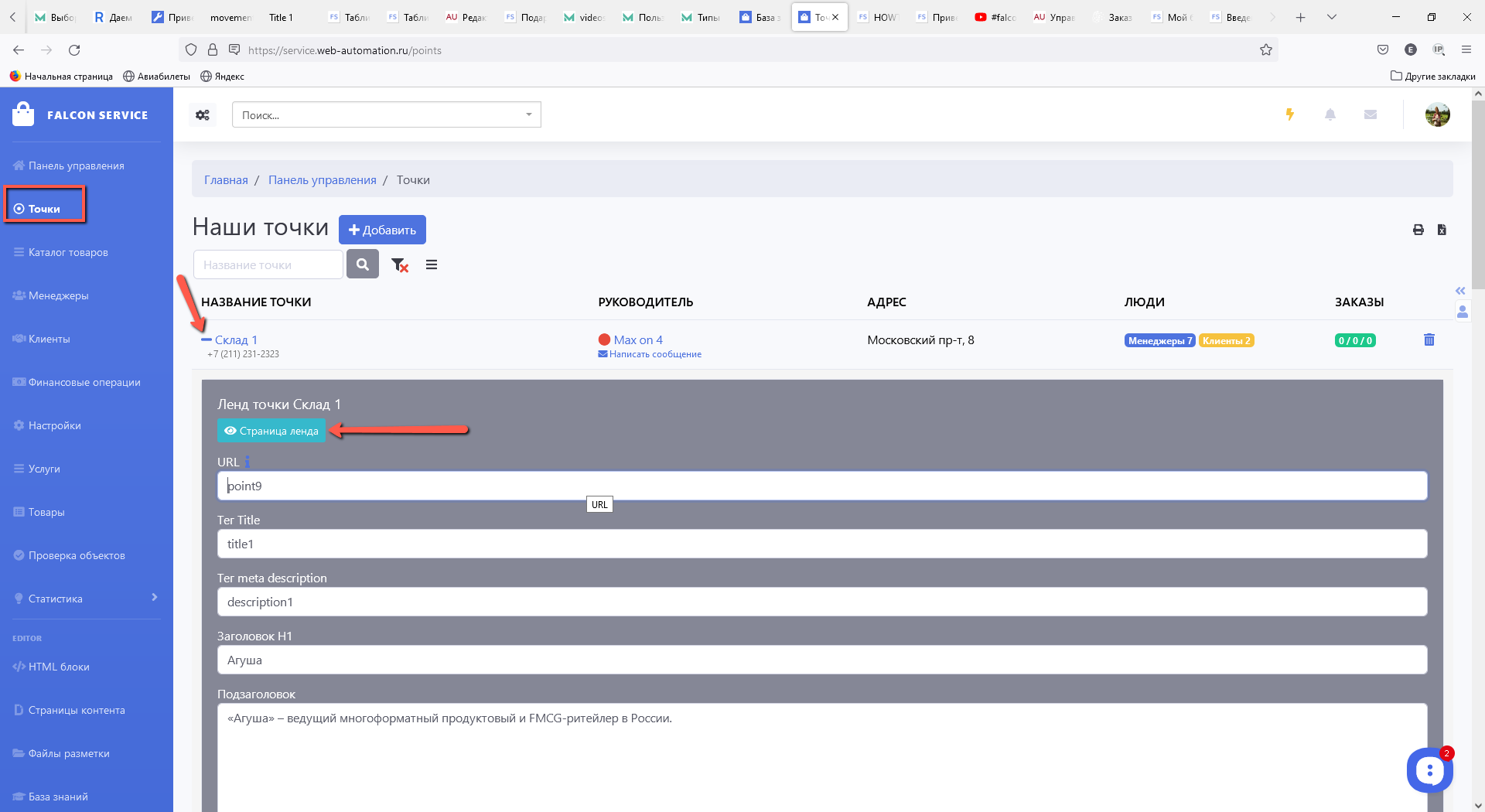
Task: Click the settings gears icon beside search
Action: pyautogui.click(x=203, y=115)
